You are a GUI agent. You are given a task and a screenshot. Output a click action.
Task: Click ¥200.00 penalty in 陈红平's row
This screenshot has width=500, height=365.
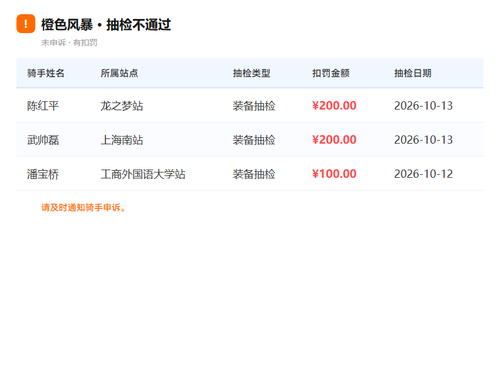(334, 106)
